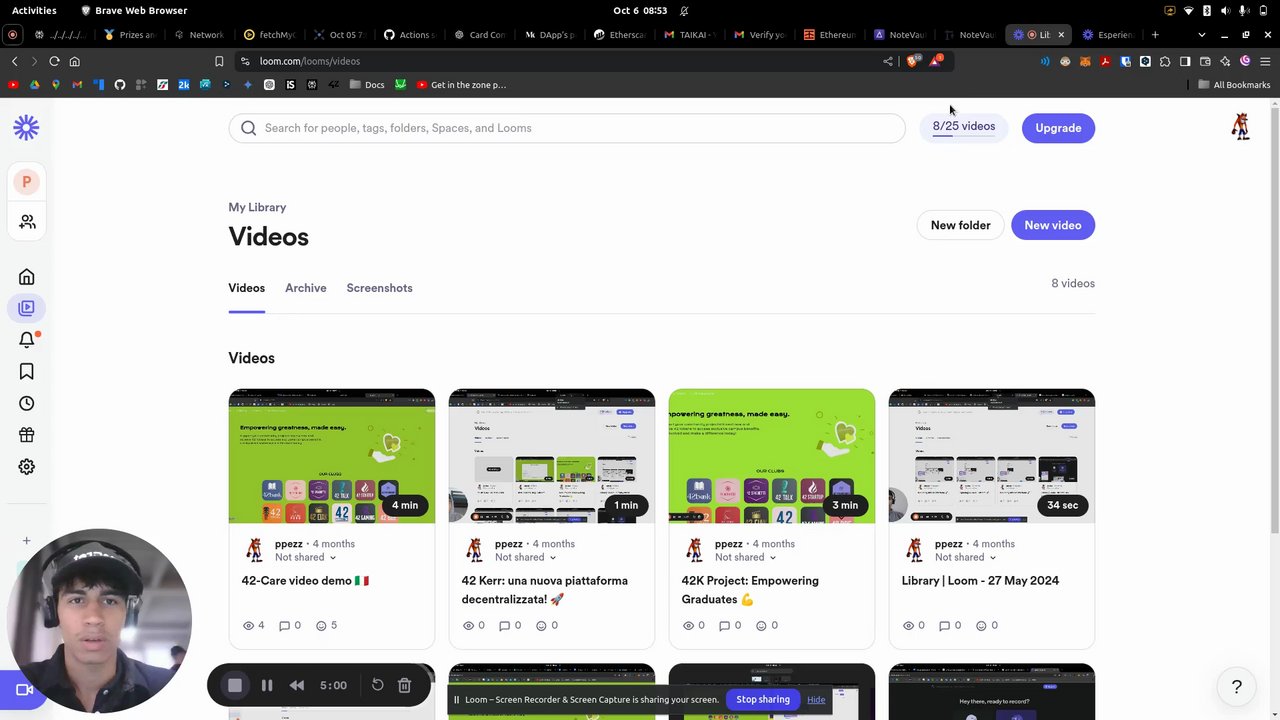Click the Upgrade button
Viewport: 1280px width, 720px height.
click(x=1058, y=128)
